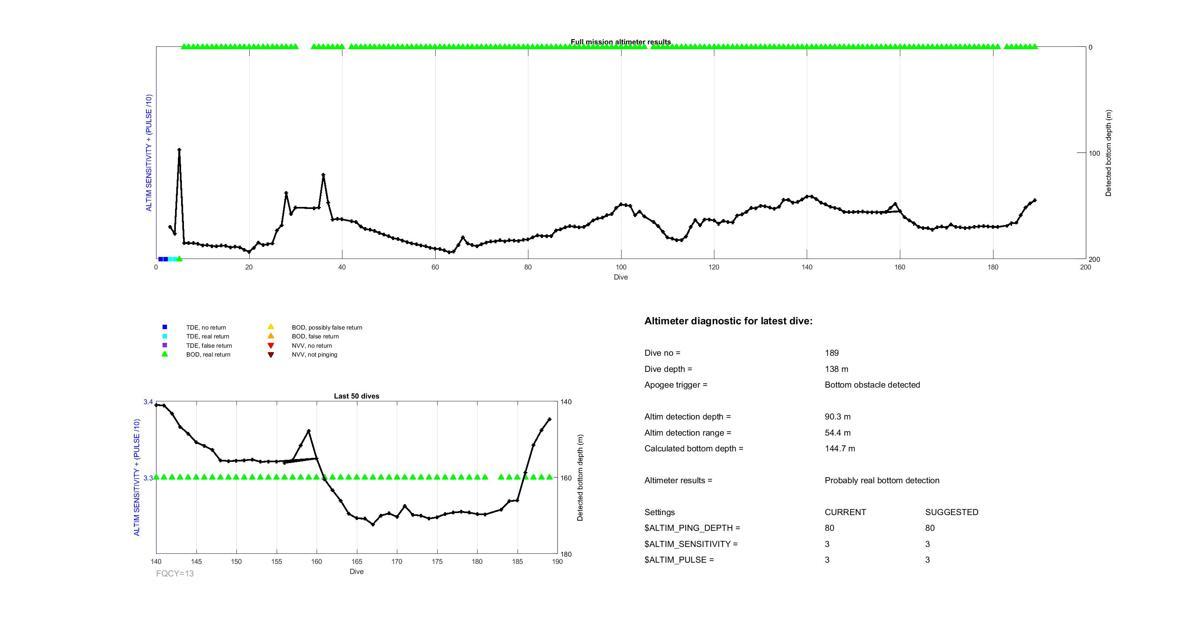Image resolution: width=1200 pixels, height=622 pixels.
Task: Click the 'CURRENT' settings column header
Action: tap(845, 512)
